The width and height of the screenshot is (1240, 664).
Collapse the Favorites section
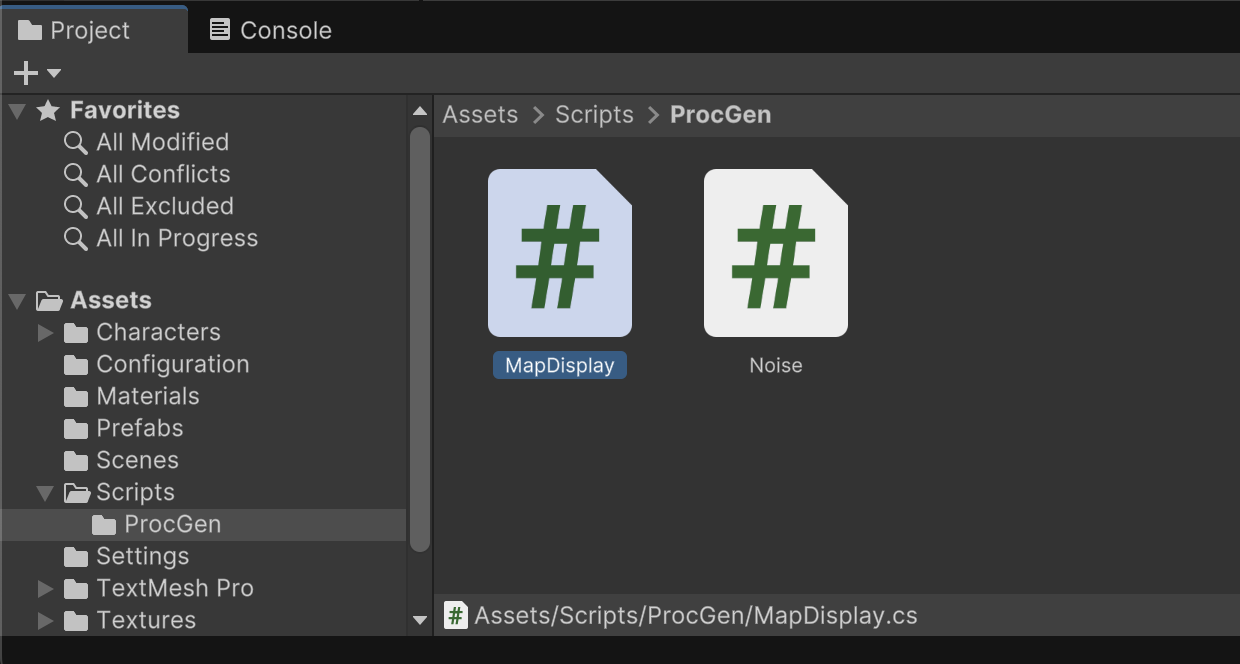(x=17, y=110)
